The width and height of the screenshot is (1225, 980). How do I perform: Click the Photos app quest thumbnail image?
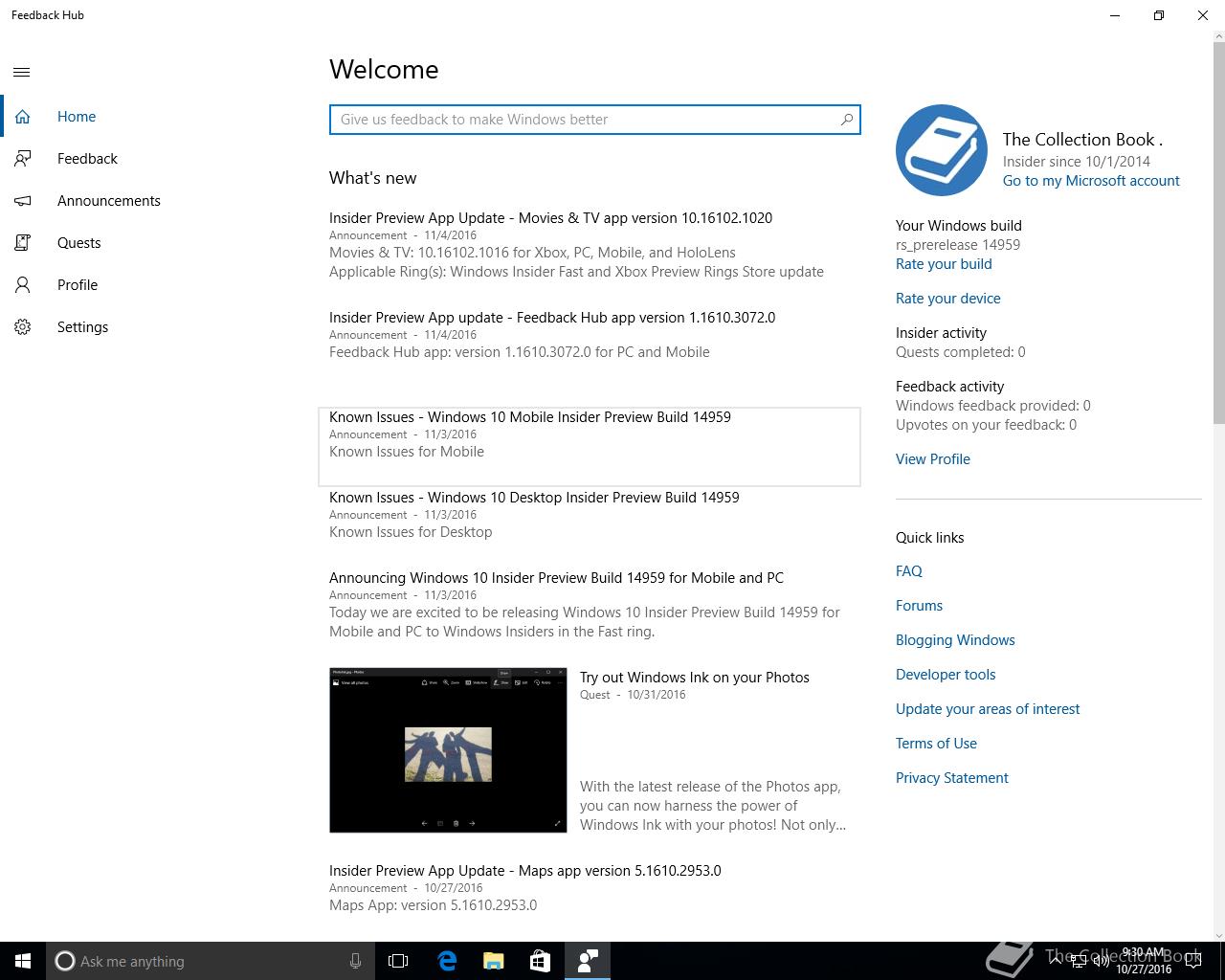click(x=448, y=750)
